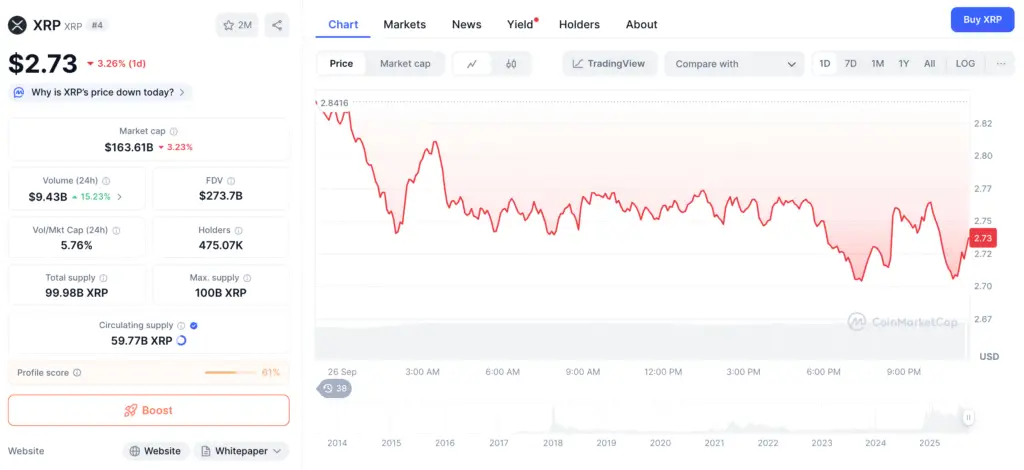1024x470 pixels.
Task: Click the 12:00 PM label on chart axis
Action: pos(663,372)
